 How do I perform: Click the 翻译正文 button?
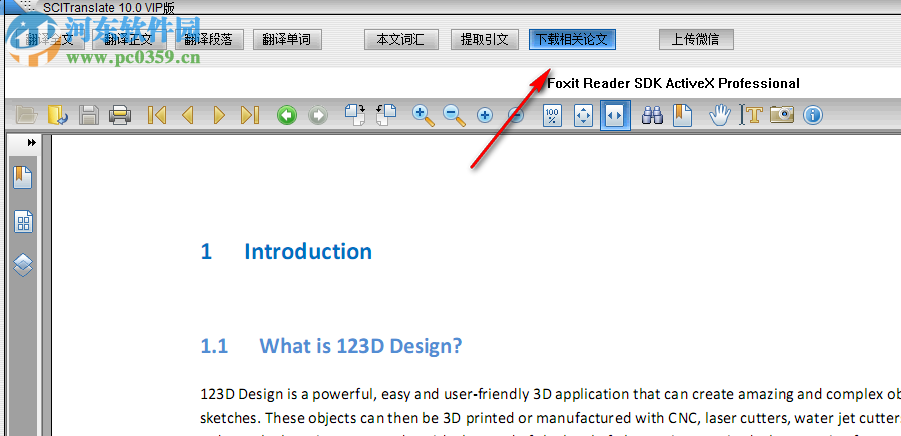[x=129, y=39]
